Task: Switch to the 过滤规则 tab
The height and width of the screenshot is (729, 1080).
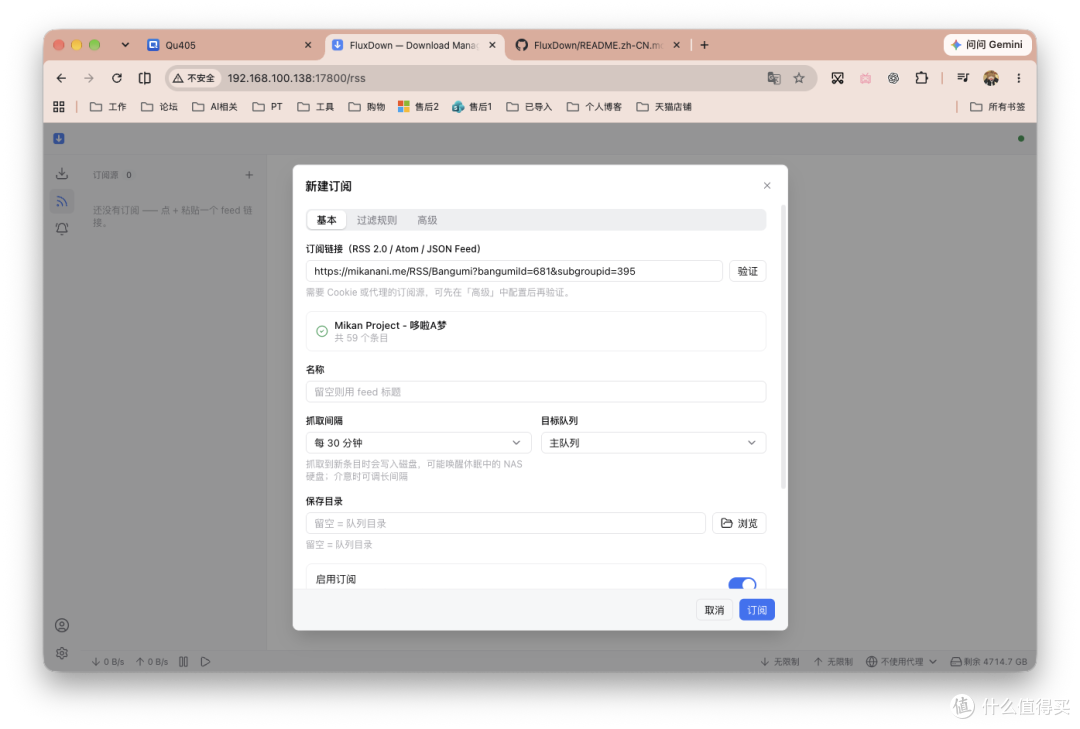Action: coord(377,220)
